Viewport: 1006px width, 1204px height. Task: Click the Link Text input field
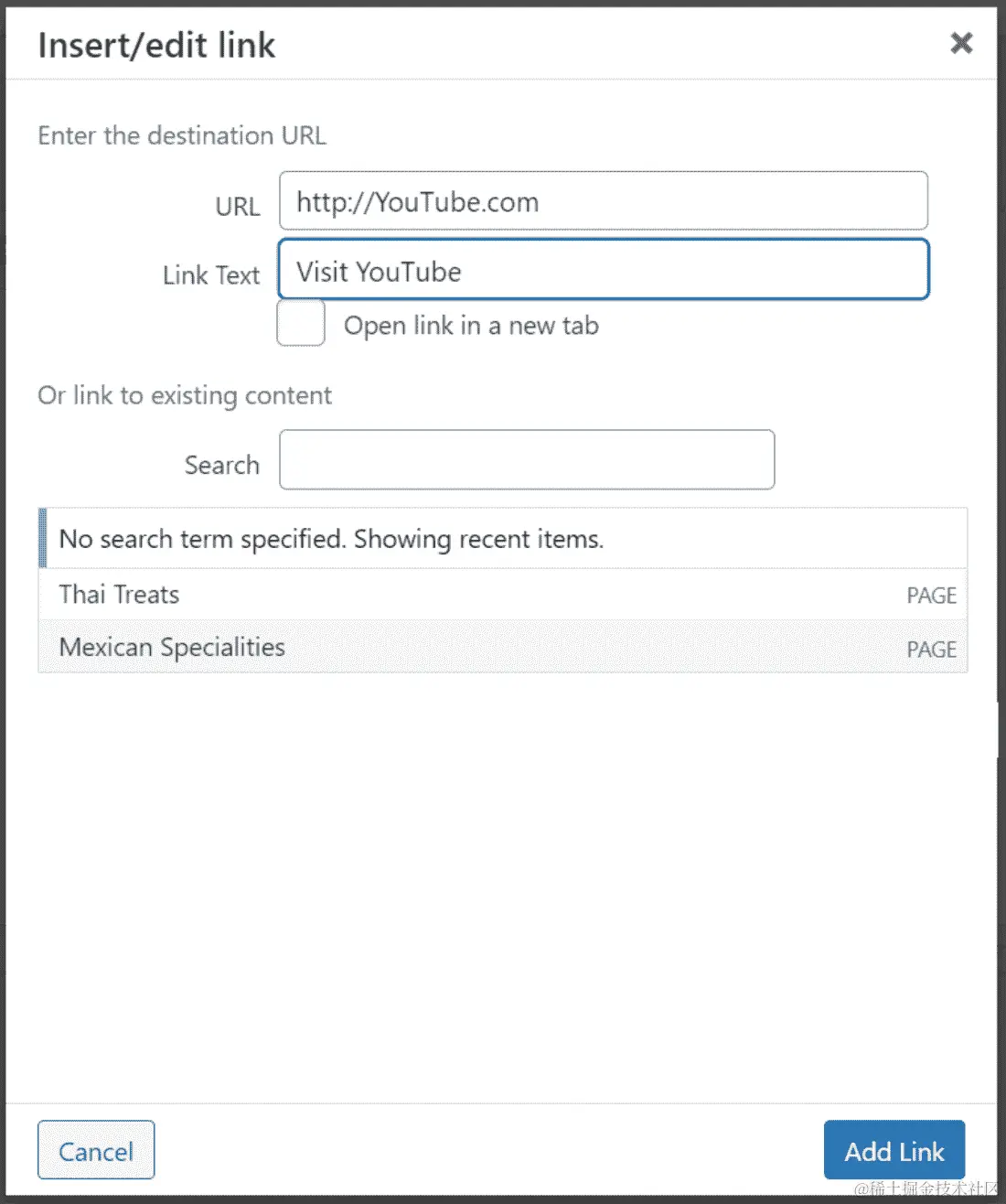(604, 269)
